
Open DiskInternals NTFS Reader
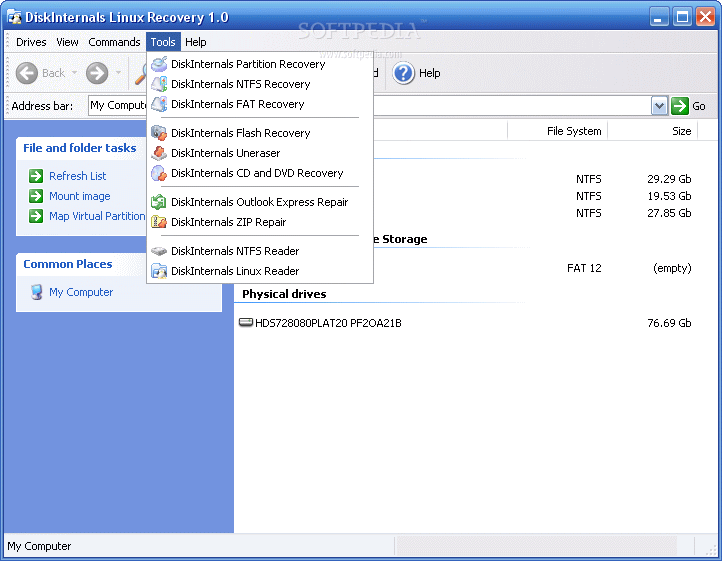260,251
